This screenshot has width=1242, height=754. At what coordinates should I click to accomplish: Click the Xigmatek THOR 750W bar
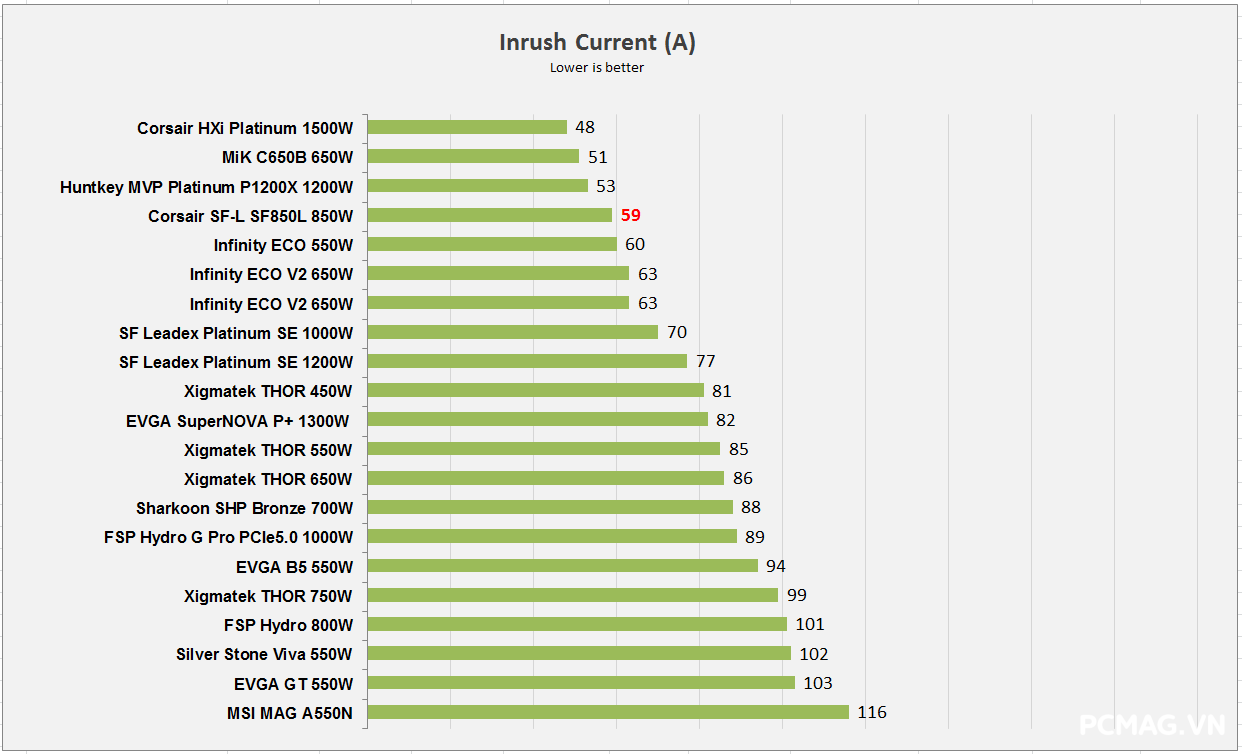(x=573, y=595)
